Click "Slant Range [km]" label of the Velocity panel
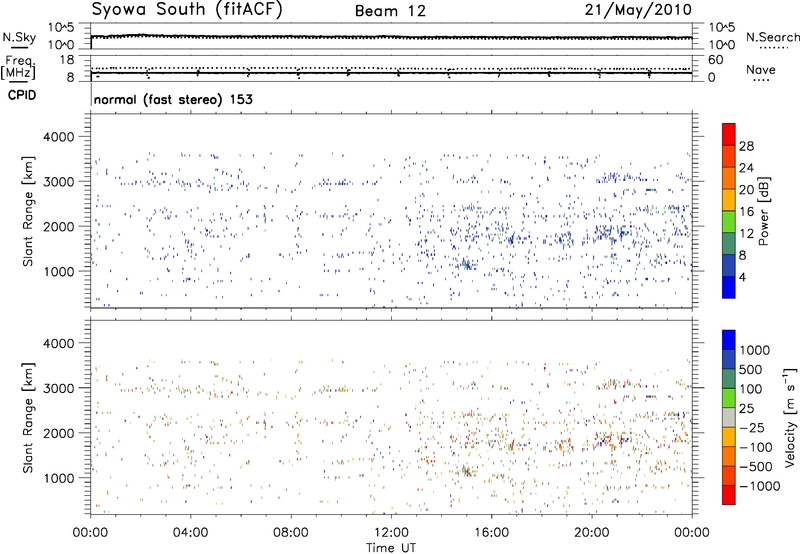Viewport: 800px width, 554px height. click(28, 417)
